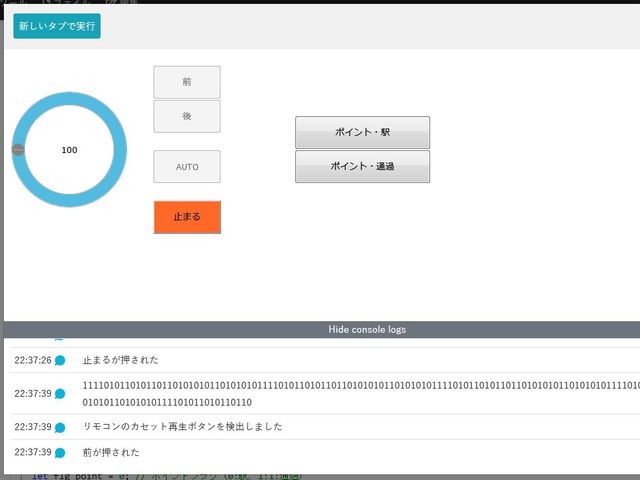Click the bubble icon by リモコンのカセット log

point(60,427)
